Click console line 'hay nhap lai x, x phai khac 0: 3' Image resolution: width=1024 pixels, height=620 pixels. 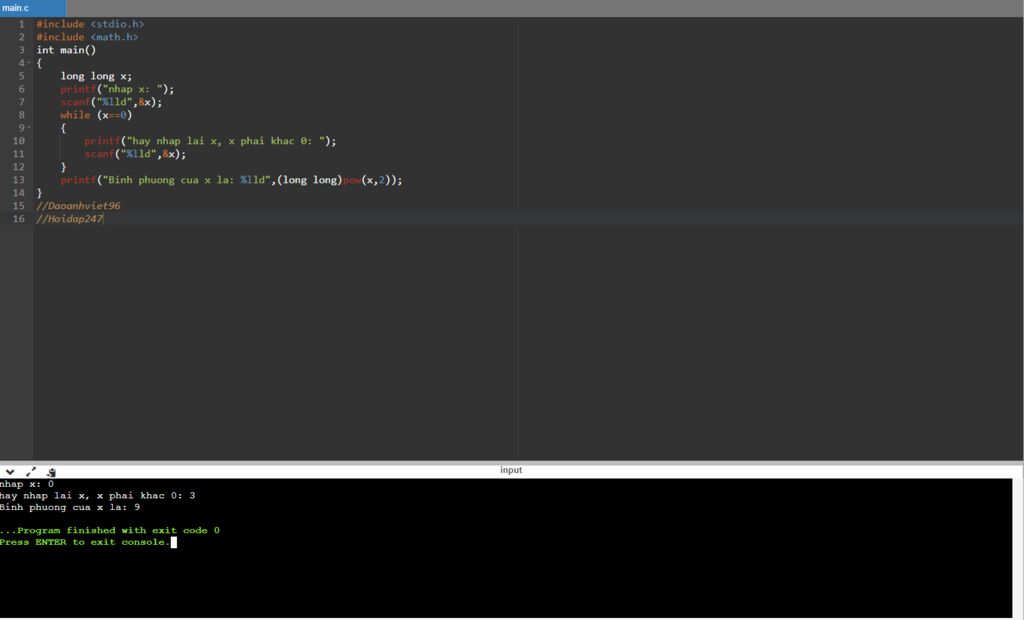(x=97, y=496)
